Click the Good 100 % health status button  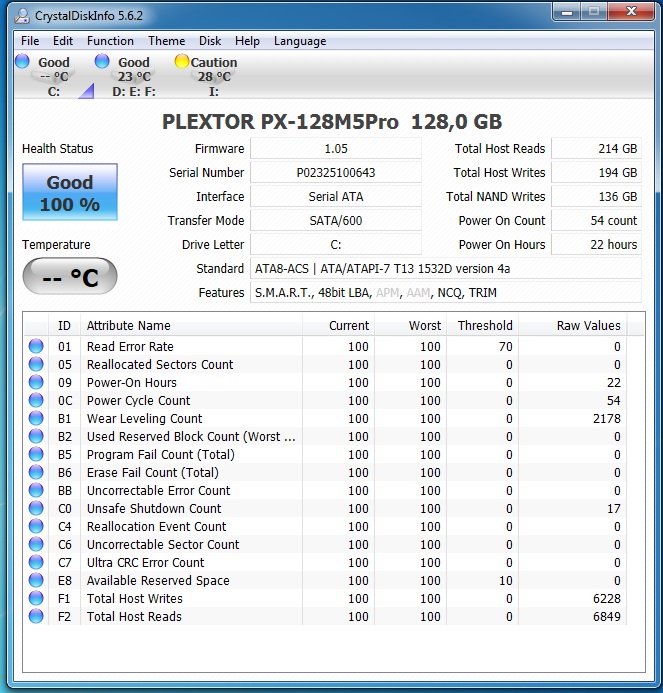pos(70,193)
